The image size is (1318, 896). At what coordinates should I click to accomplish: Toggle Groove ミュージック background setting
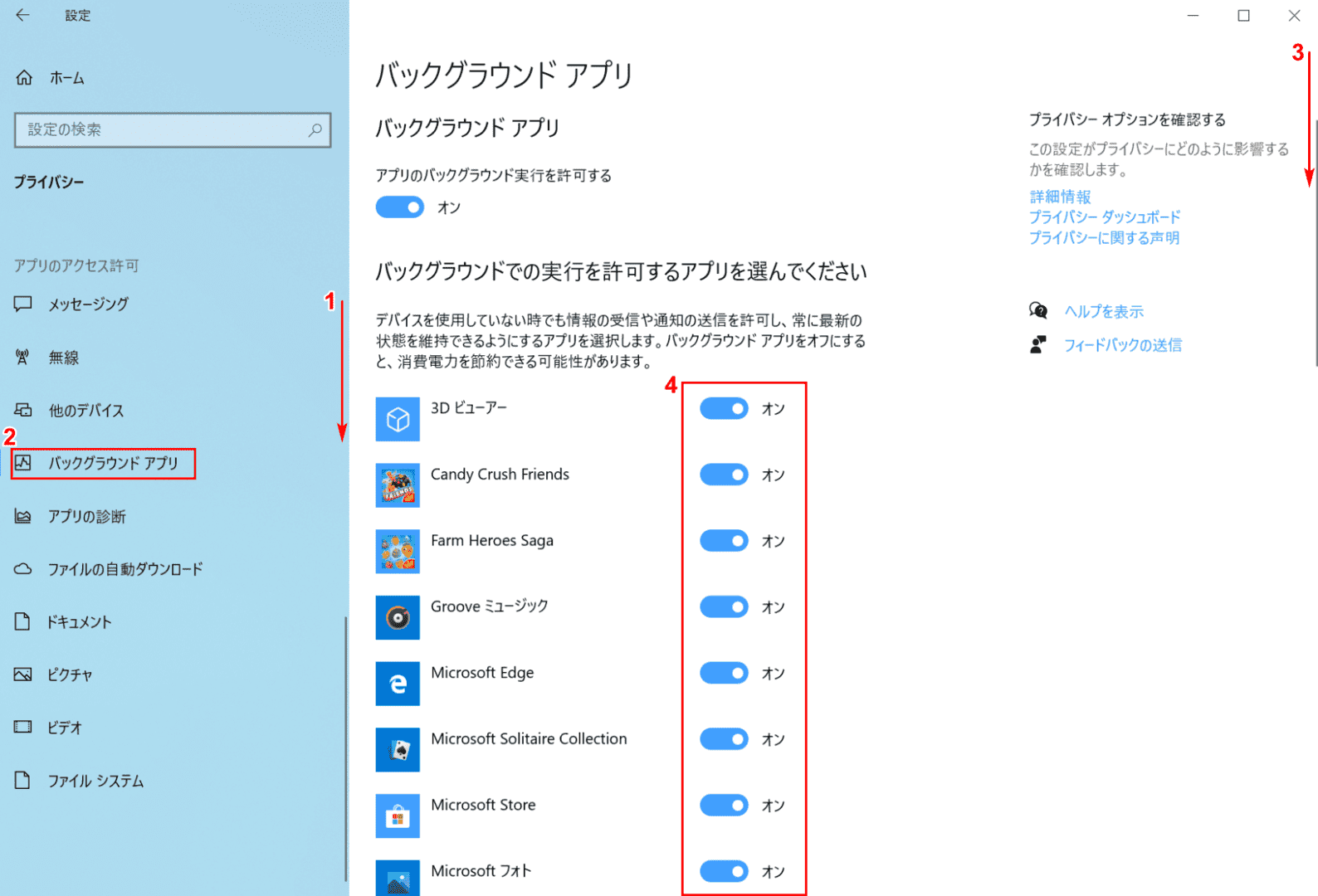[x=724, y=607]
